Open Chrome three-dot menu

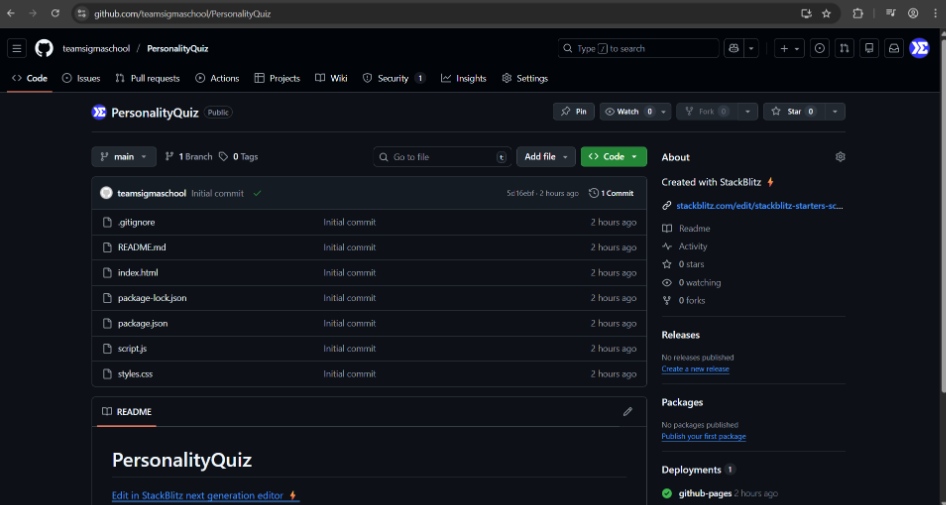tap(934, 13)
